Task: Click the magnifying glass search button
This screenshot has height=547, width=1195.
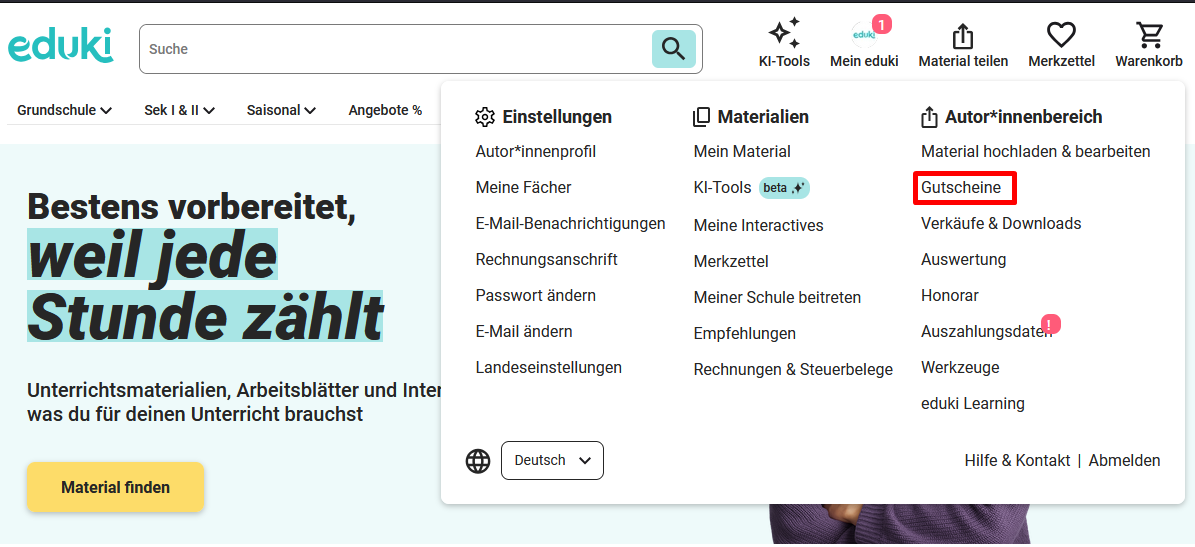Action: (x=673, y=48)
